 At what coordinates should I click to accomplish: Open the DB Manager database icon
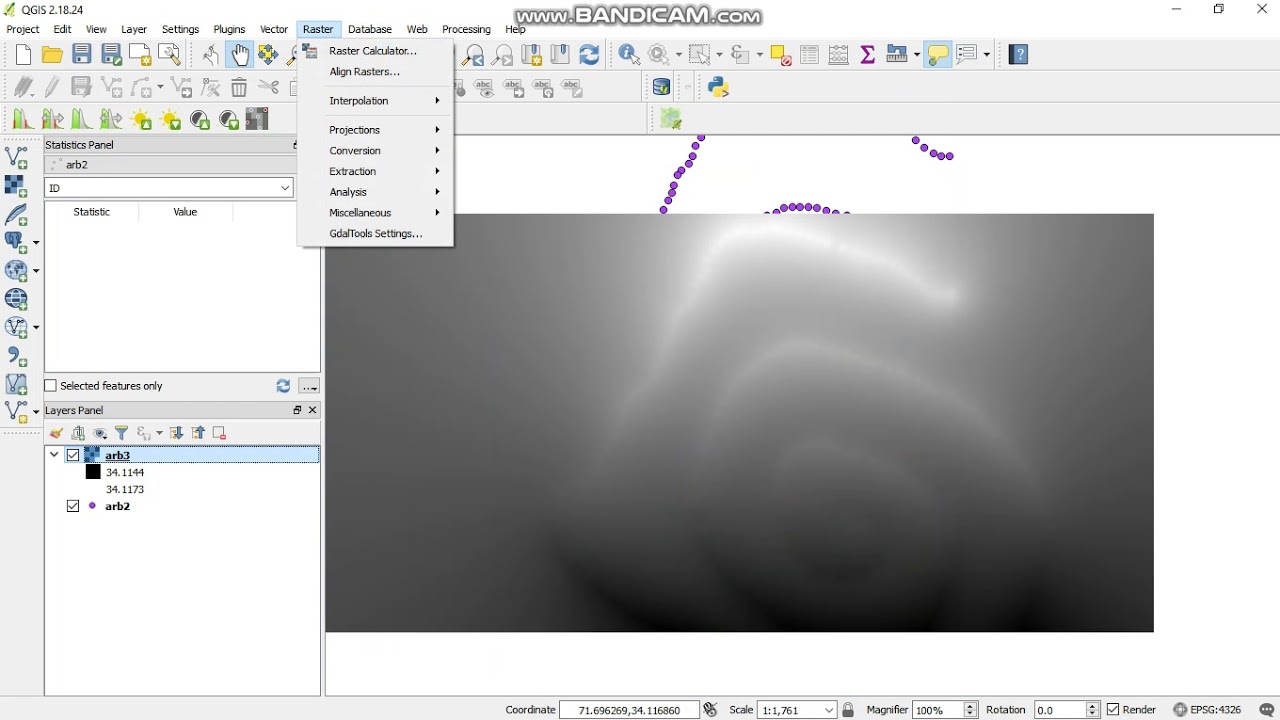tap(661, 88)
